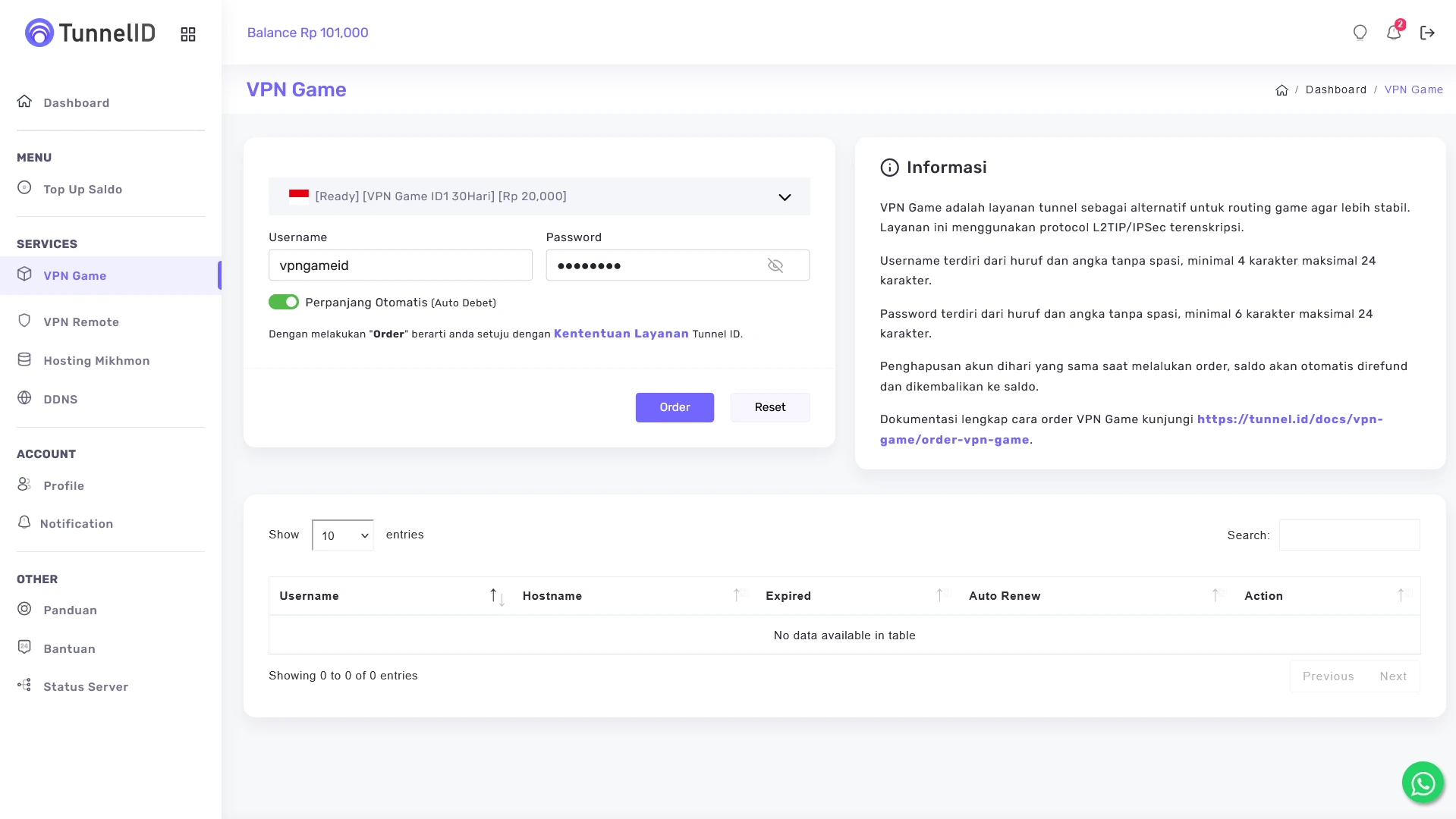
Task: Click the table Search field
Action: pyautogui.click(x=1349, y=535)
